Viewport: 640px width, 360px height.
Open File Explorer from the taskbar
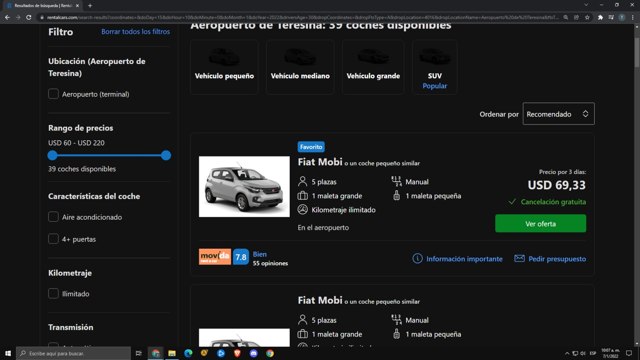pyautogui.click(x=172, y=353)
